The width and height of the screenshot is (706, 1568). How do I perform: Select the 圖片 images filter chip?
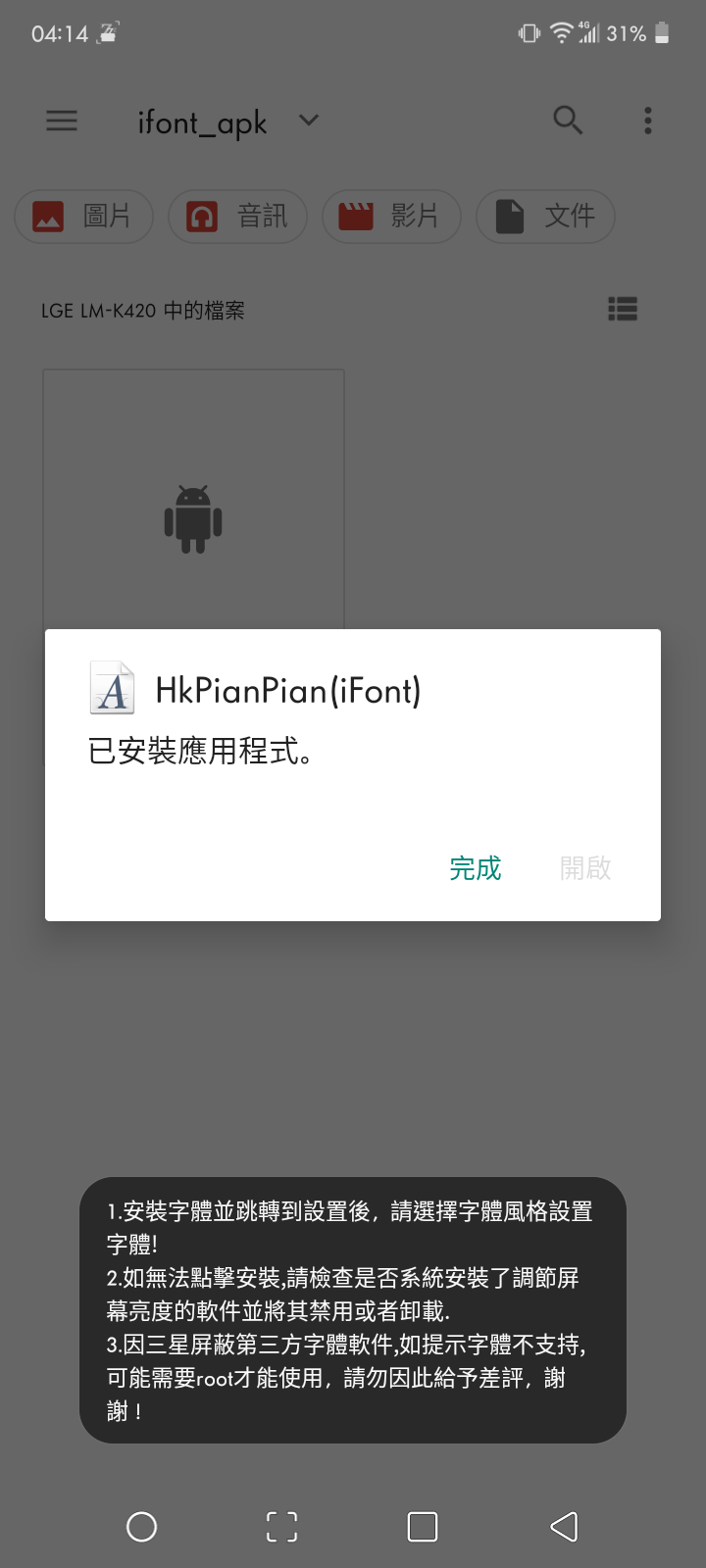(84, 216)
